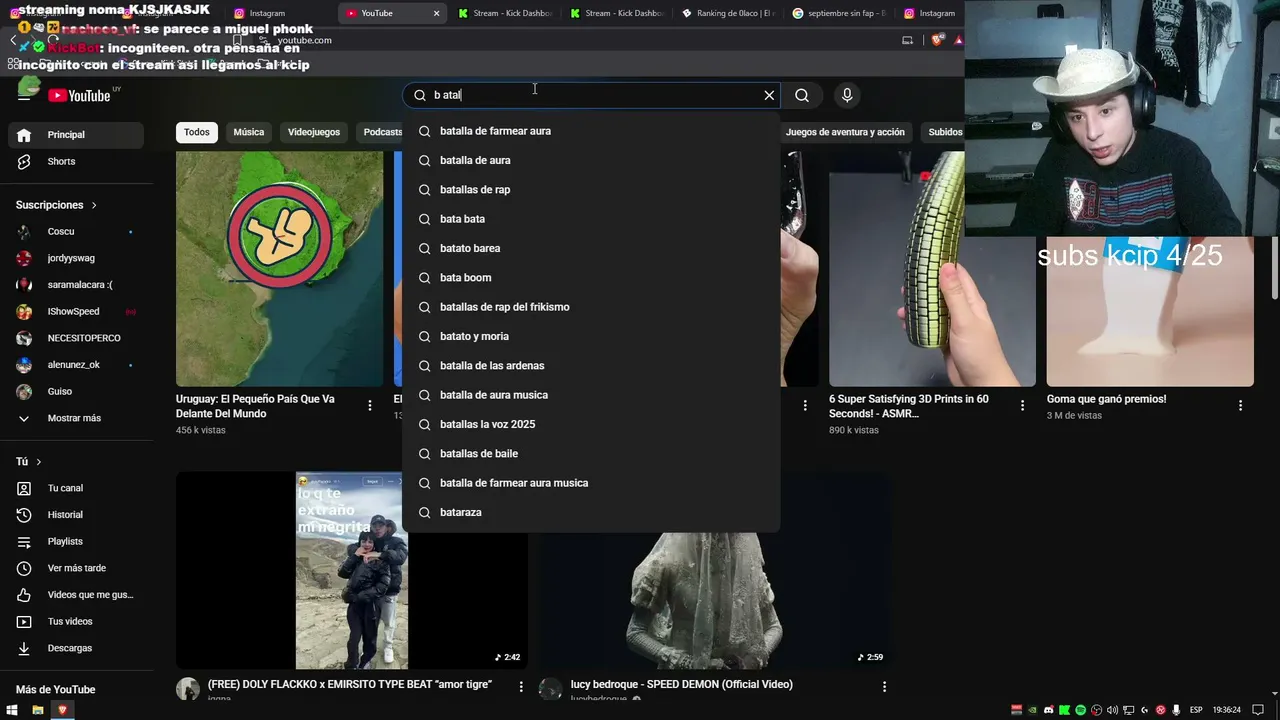Viewport: 1280px width, 720px height.
Task: Select the Todos filter chip
Action: (197, 132)
